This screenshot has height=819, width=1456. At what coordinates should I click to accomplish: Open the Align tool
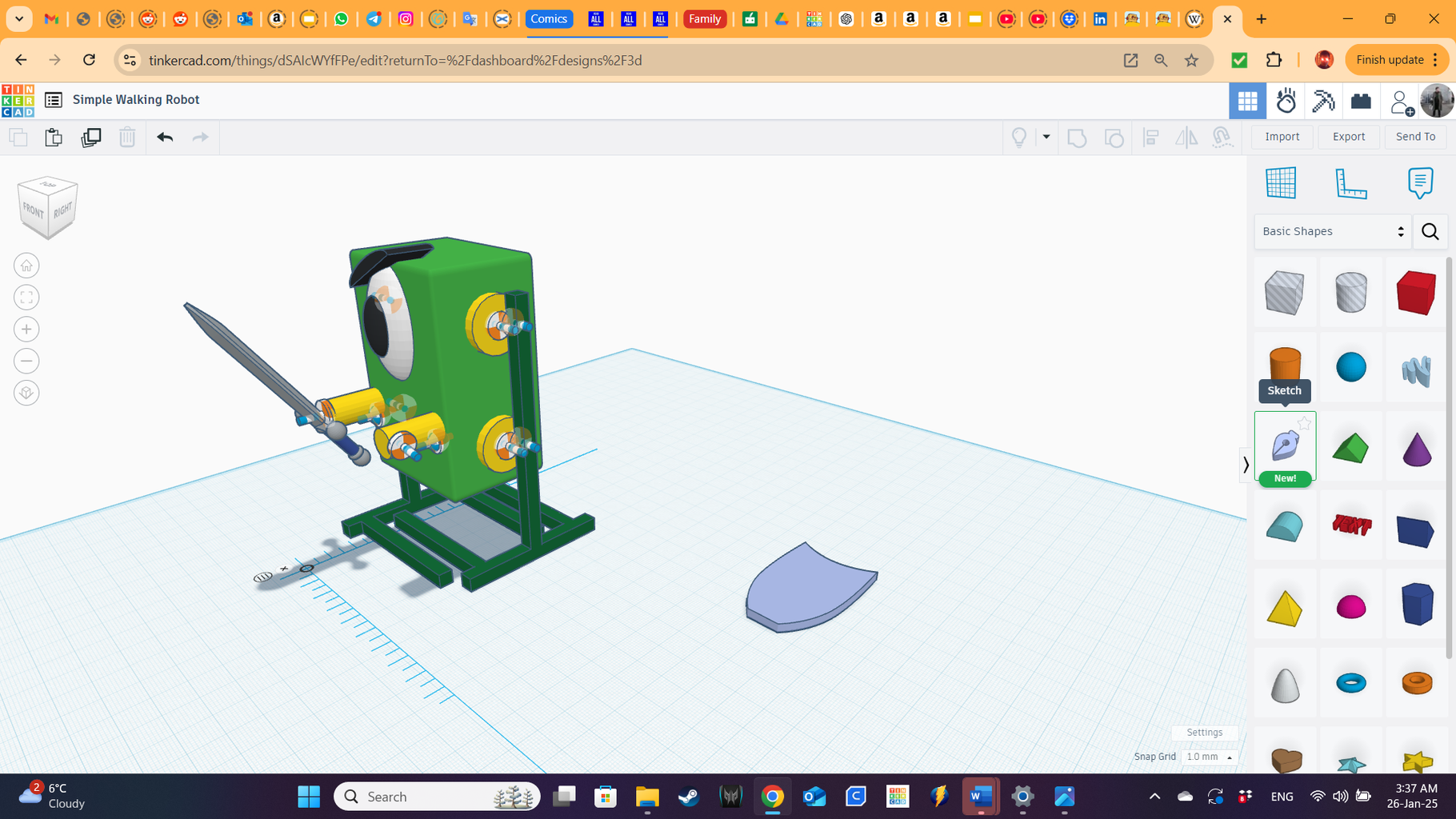click(1151, 137)
